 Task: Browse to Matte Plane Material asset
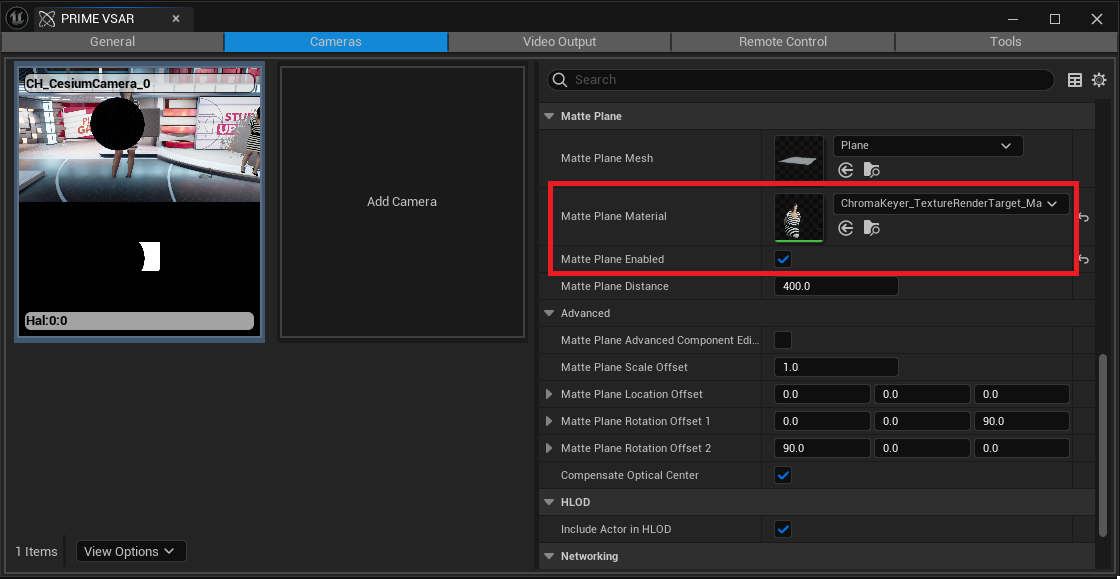coord(871,229)
